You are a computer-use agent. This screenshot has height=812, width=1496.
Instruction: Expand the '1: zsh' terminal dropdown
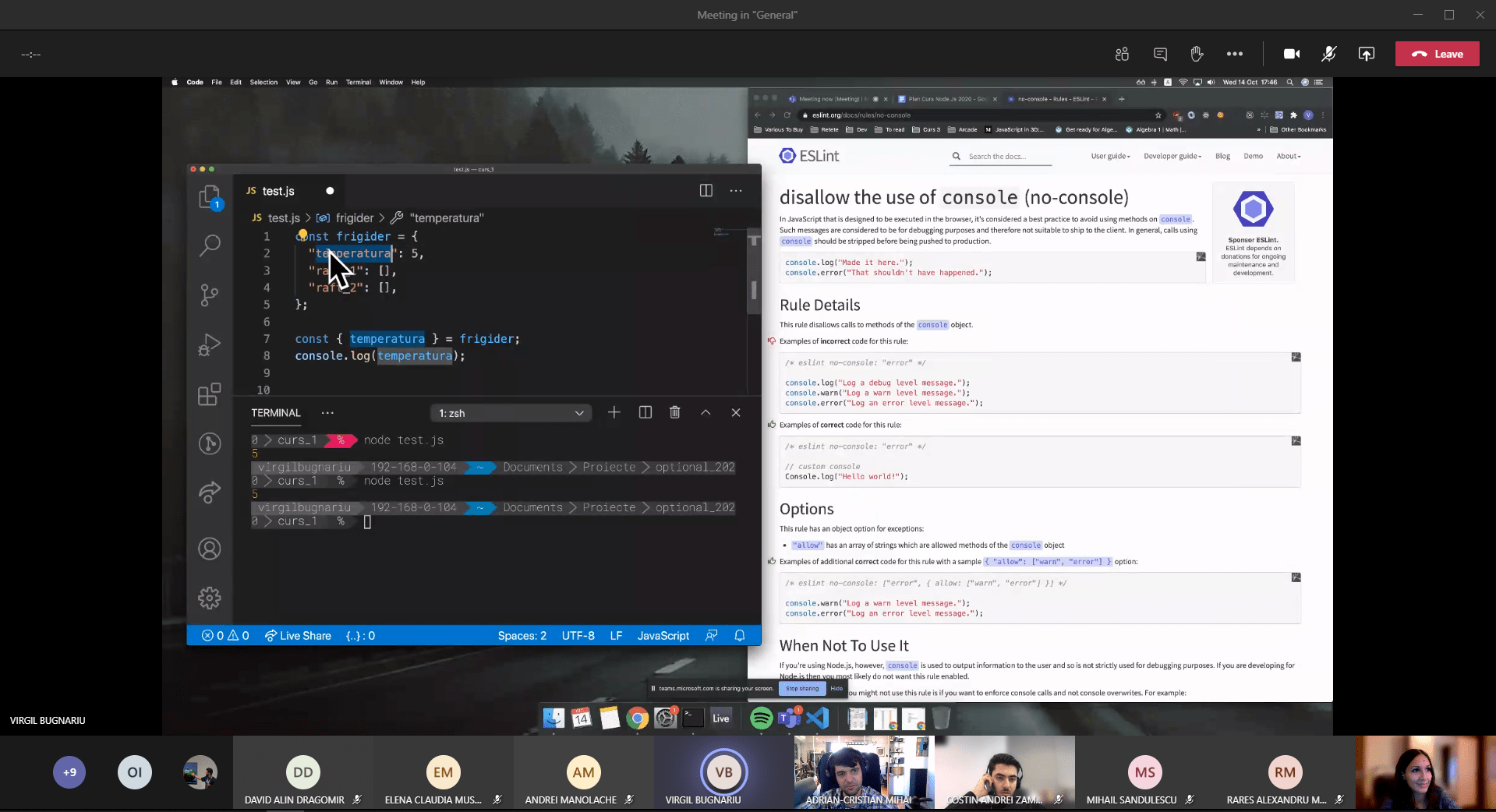coord(511,413)
